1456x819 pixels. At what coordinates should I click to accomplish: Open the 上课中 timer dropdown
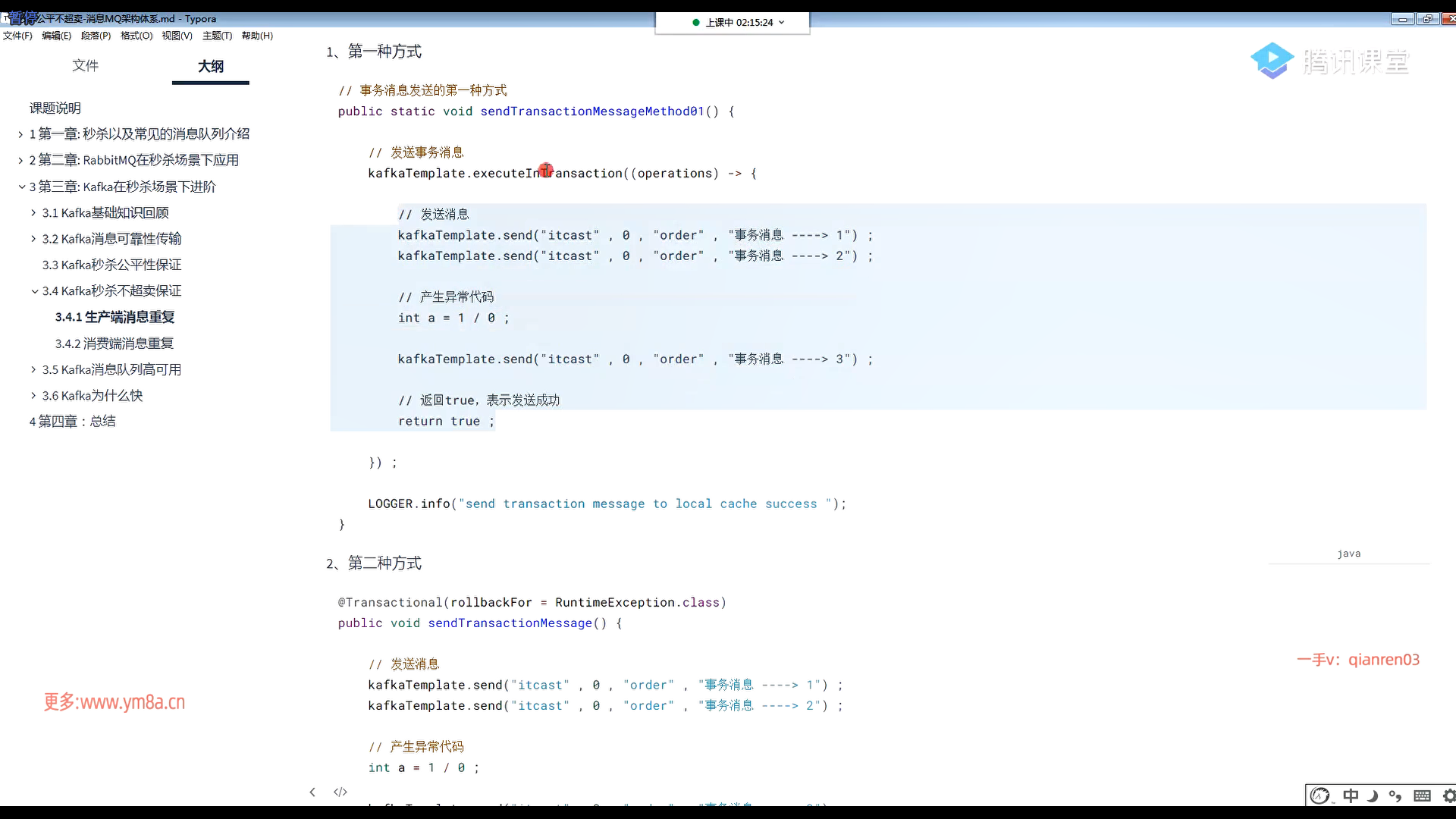pyautogui.click(x=782, y=23)
